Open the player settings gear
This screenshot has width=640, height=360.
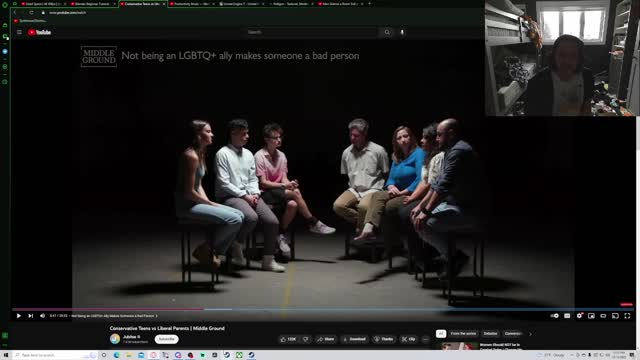[579, 316]
